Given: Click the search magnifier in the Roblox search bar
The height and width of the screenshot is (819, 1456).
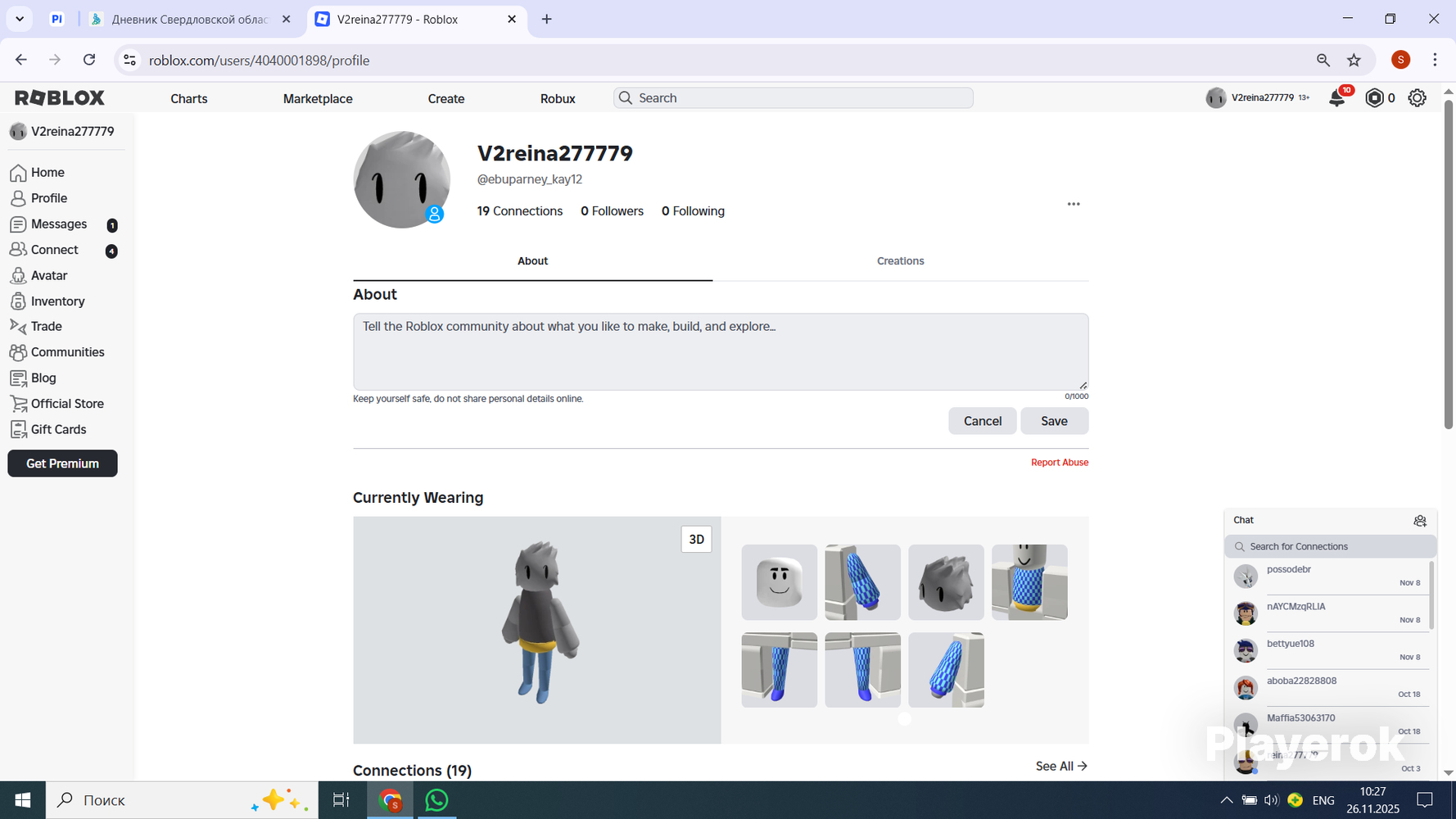Looking at the screenshot, I should pyautogui.click(x=626, y=98).
